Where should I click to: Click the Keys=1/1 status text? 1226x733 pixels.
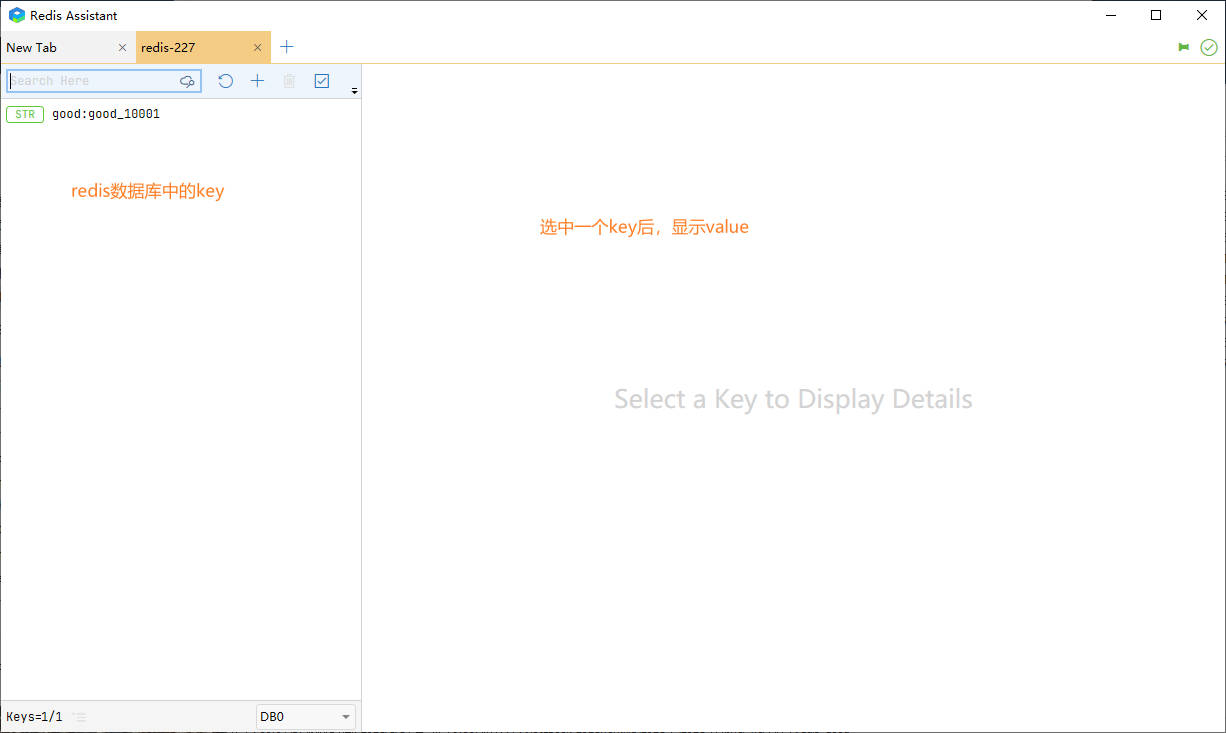(x=34, y=717)
